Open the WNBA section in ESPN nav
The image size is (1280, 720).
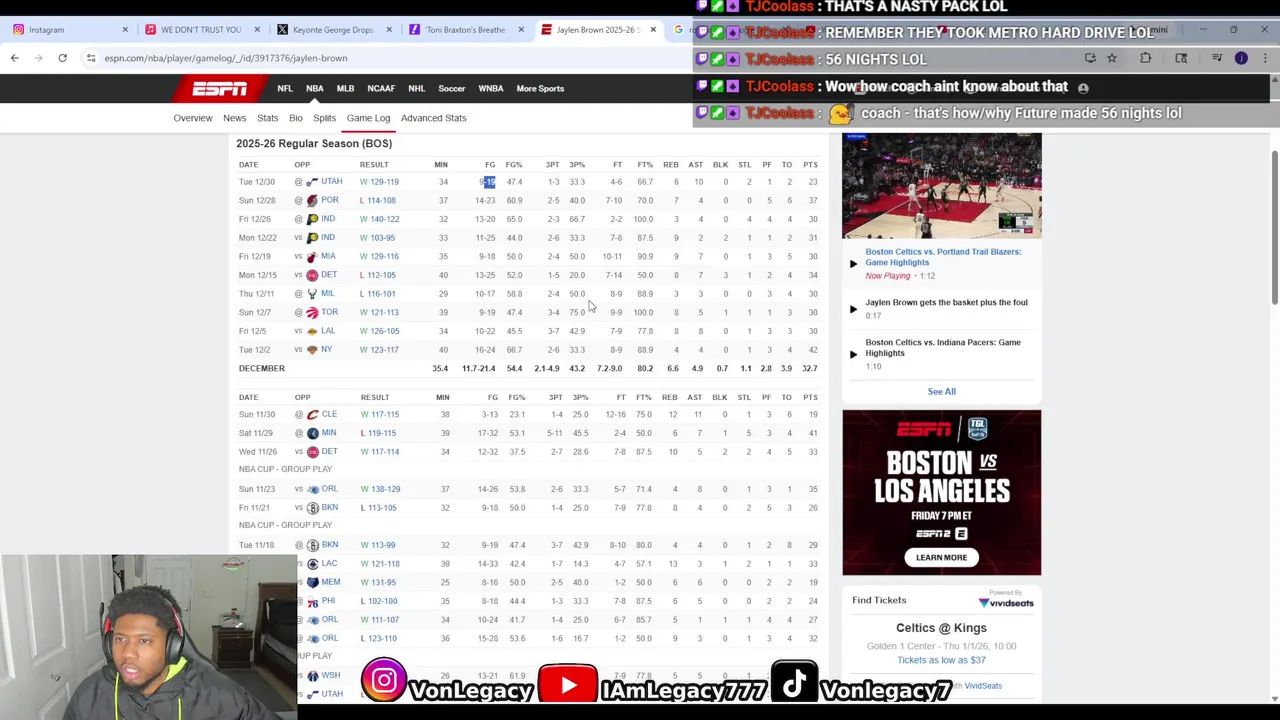pos(491,89)
